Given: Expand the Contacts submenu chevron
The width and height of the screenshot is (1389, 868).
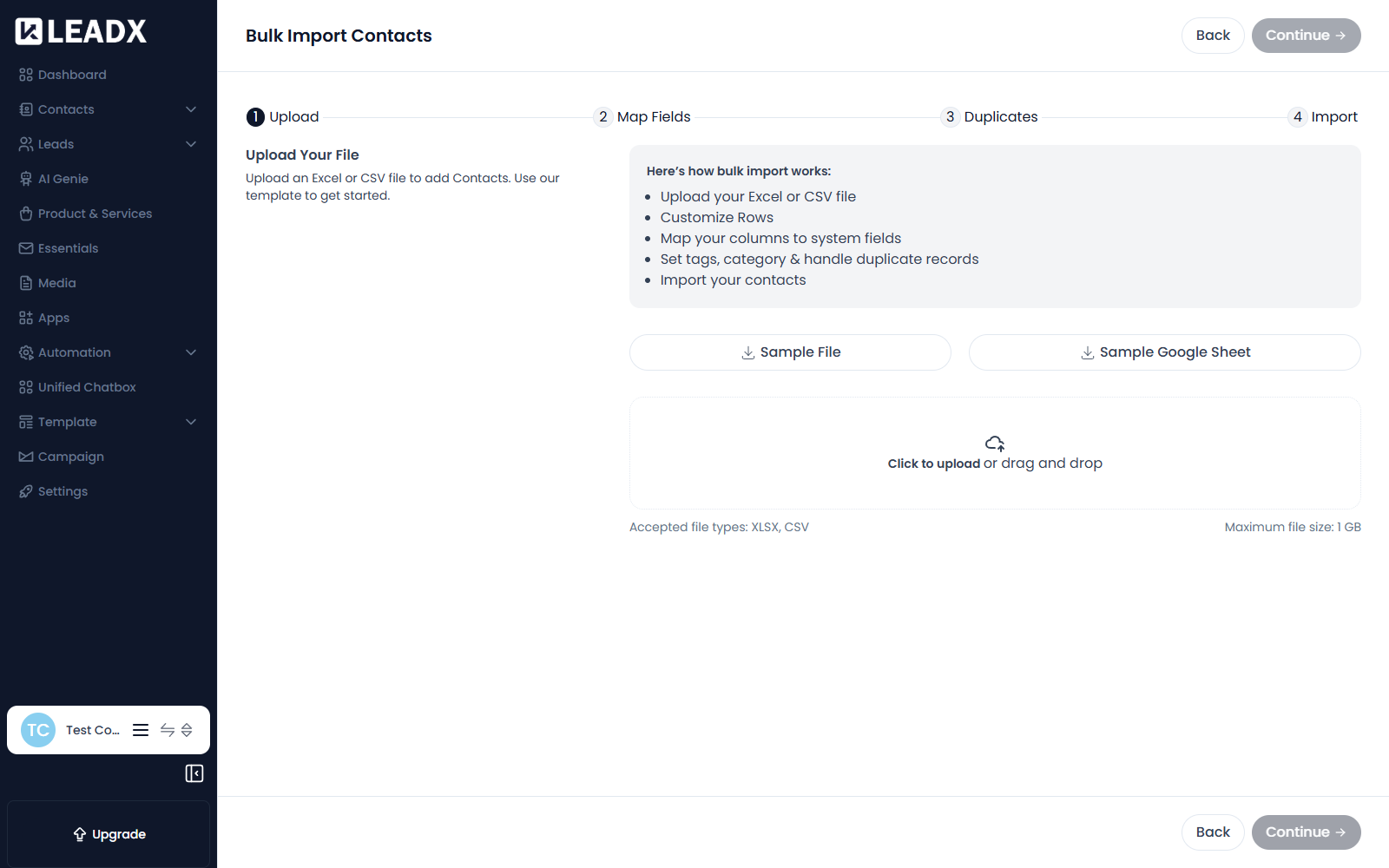Looking at the screenshot, I should (x=191, y=109).
